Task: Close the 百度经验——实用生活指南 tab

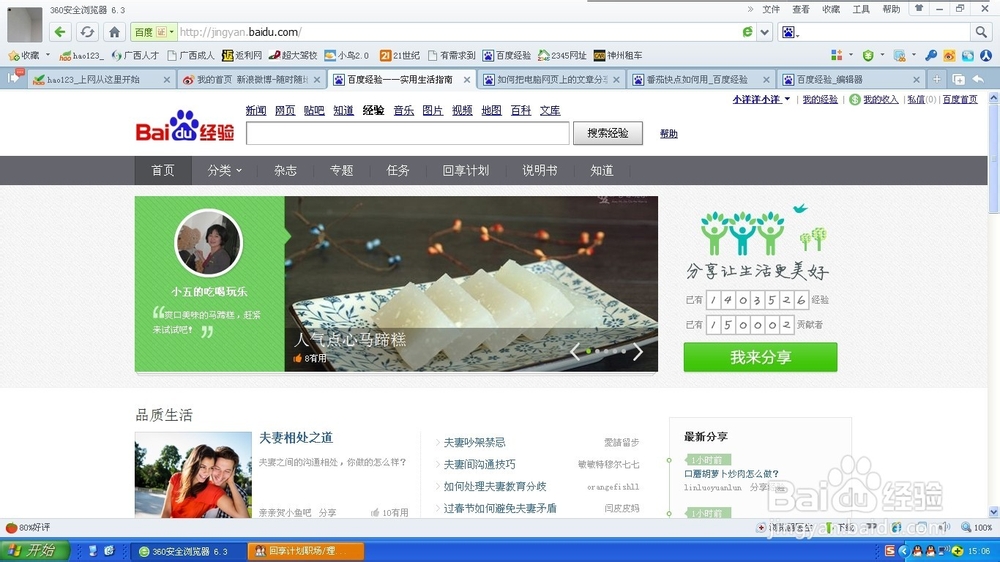Action: [467, 80]
